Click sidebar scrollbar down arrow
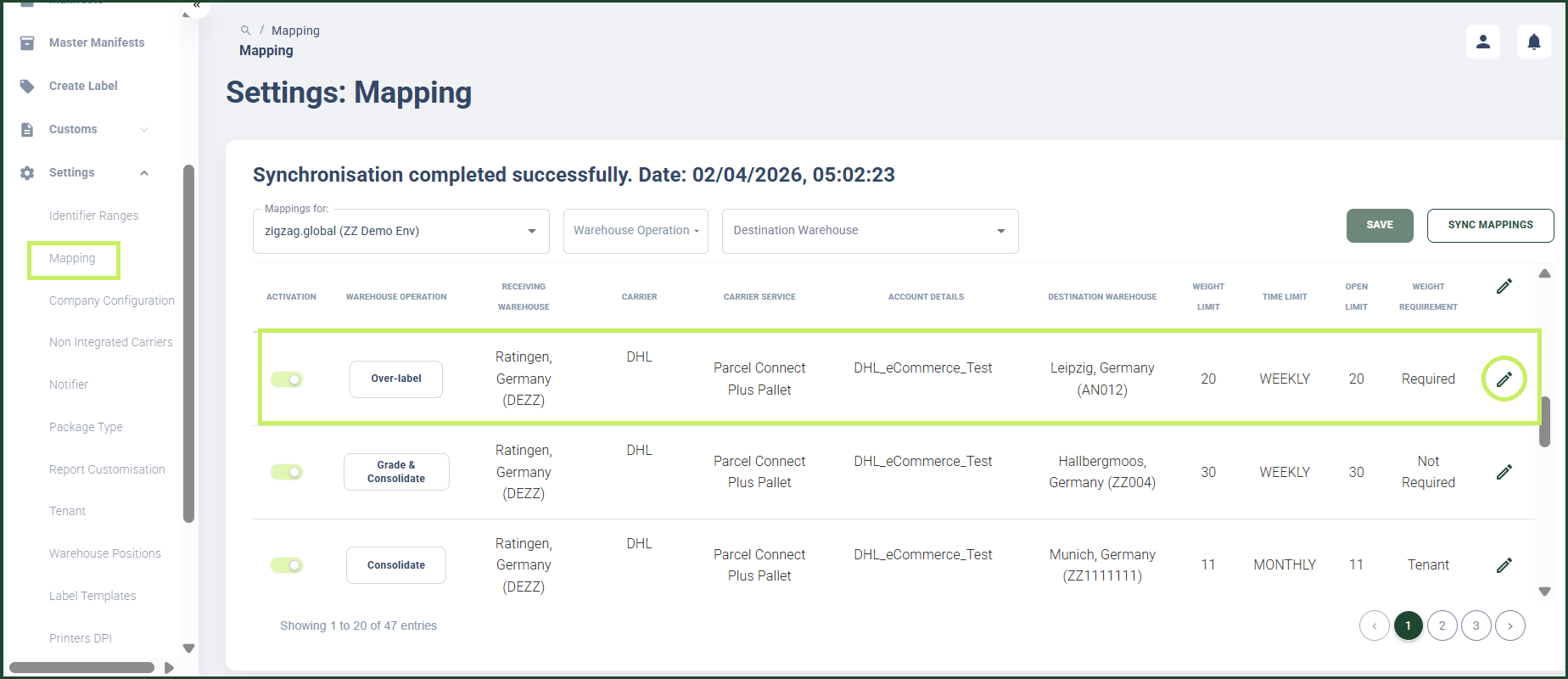 click(x=188, y=648)
